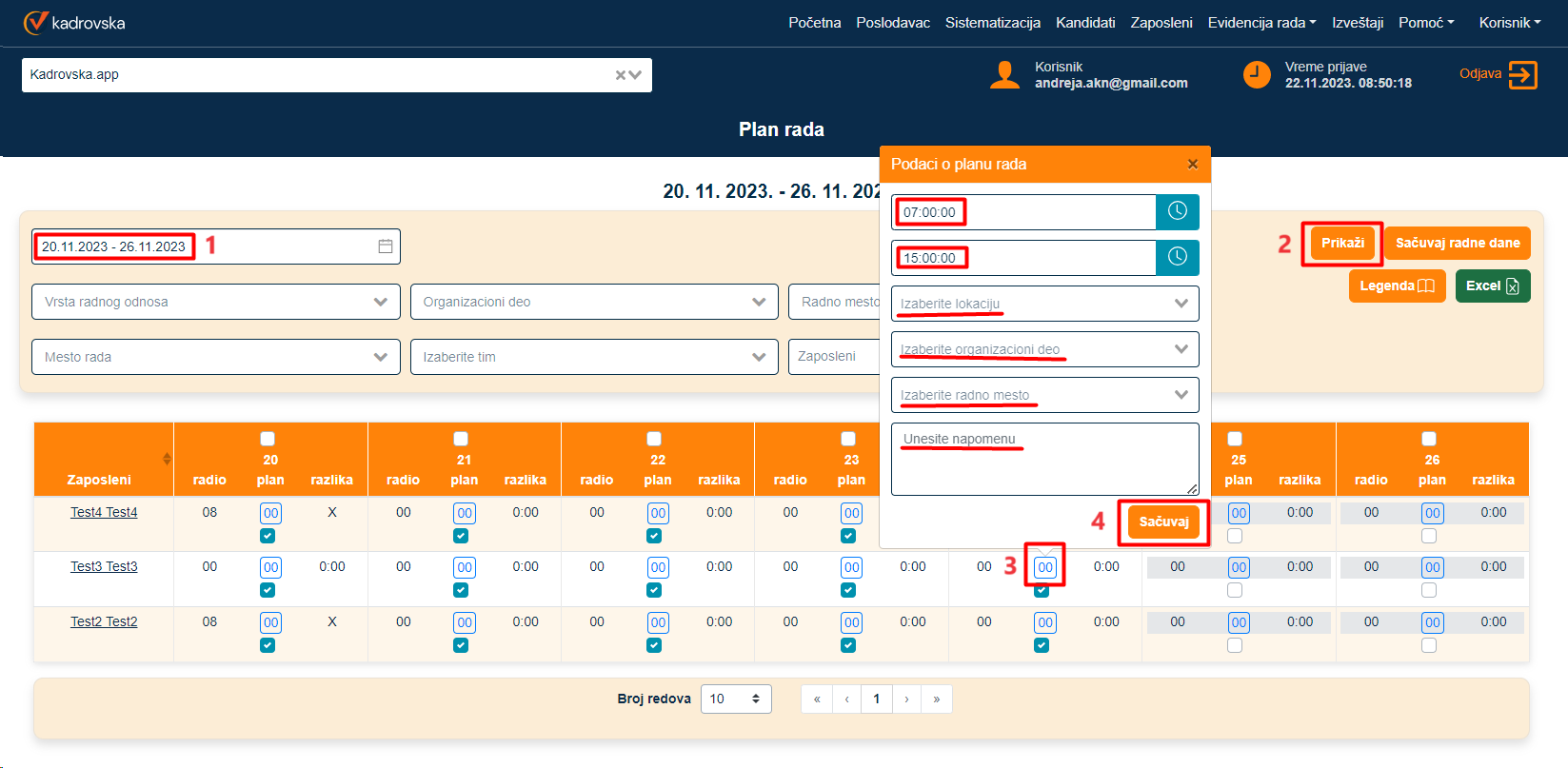The width and height of the screenshot is (1568, 768).
Task: Toggle the day 20 header checkbox
Action: coord(268,439)
